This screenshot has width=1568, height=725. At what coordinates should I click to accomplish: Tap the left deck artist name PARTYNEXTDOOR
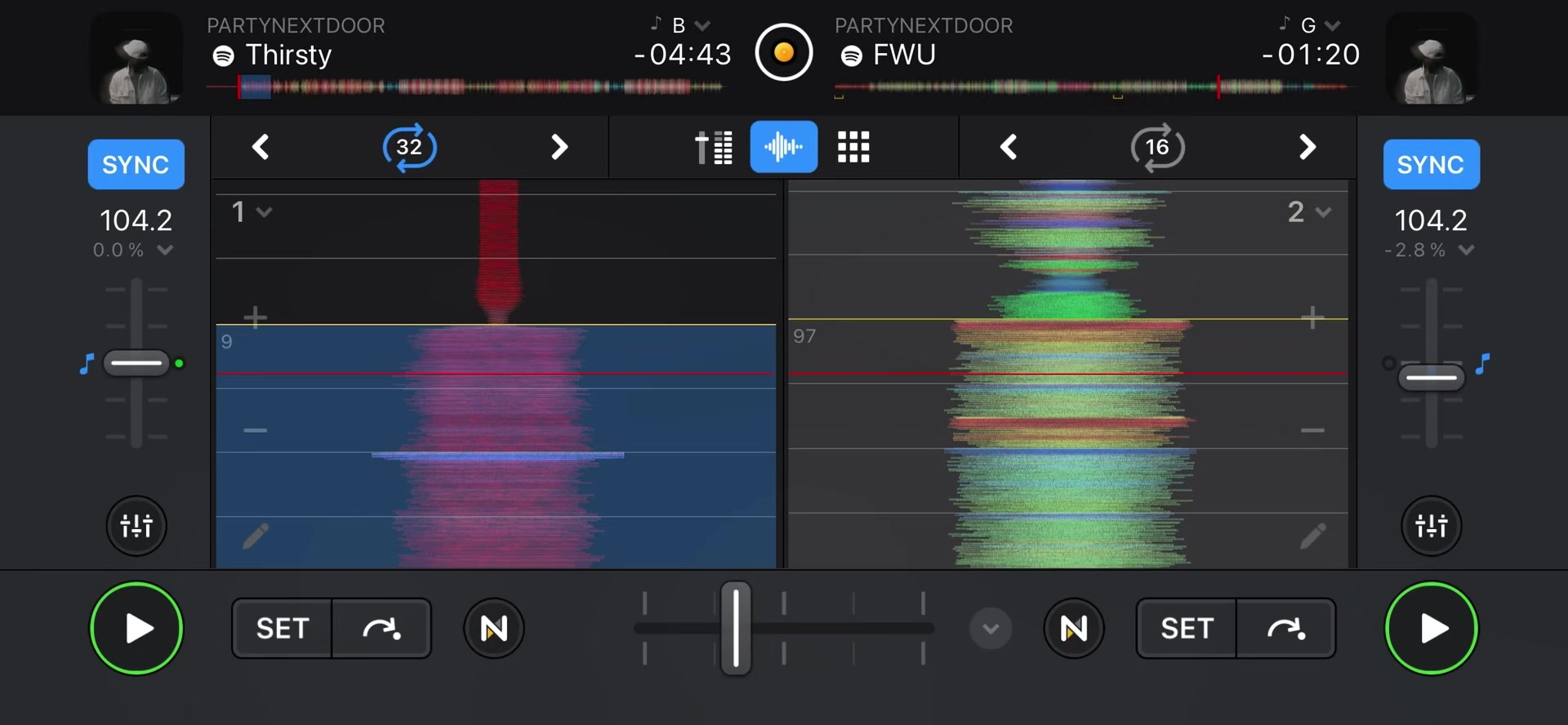[296, 25]
